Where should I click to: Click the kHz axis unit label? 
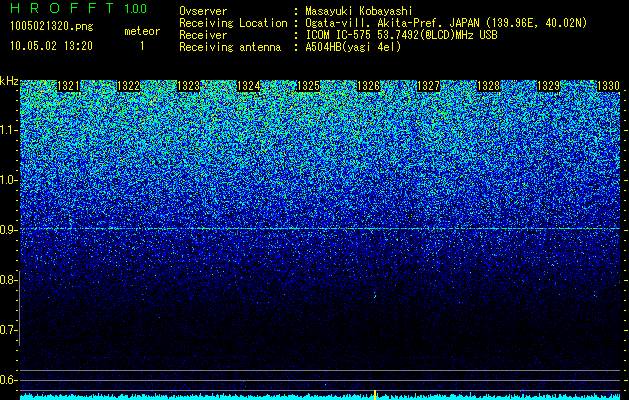click(9, 81)
